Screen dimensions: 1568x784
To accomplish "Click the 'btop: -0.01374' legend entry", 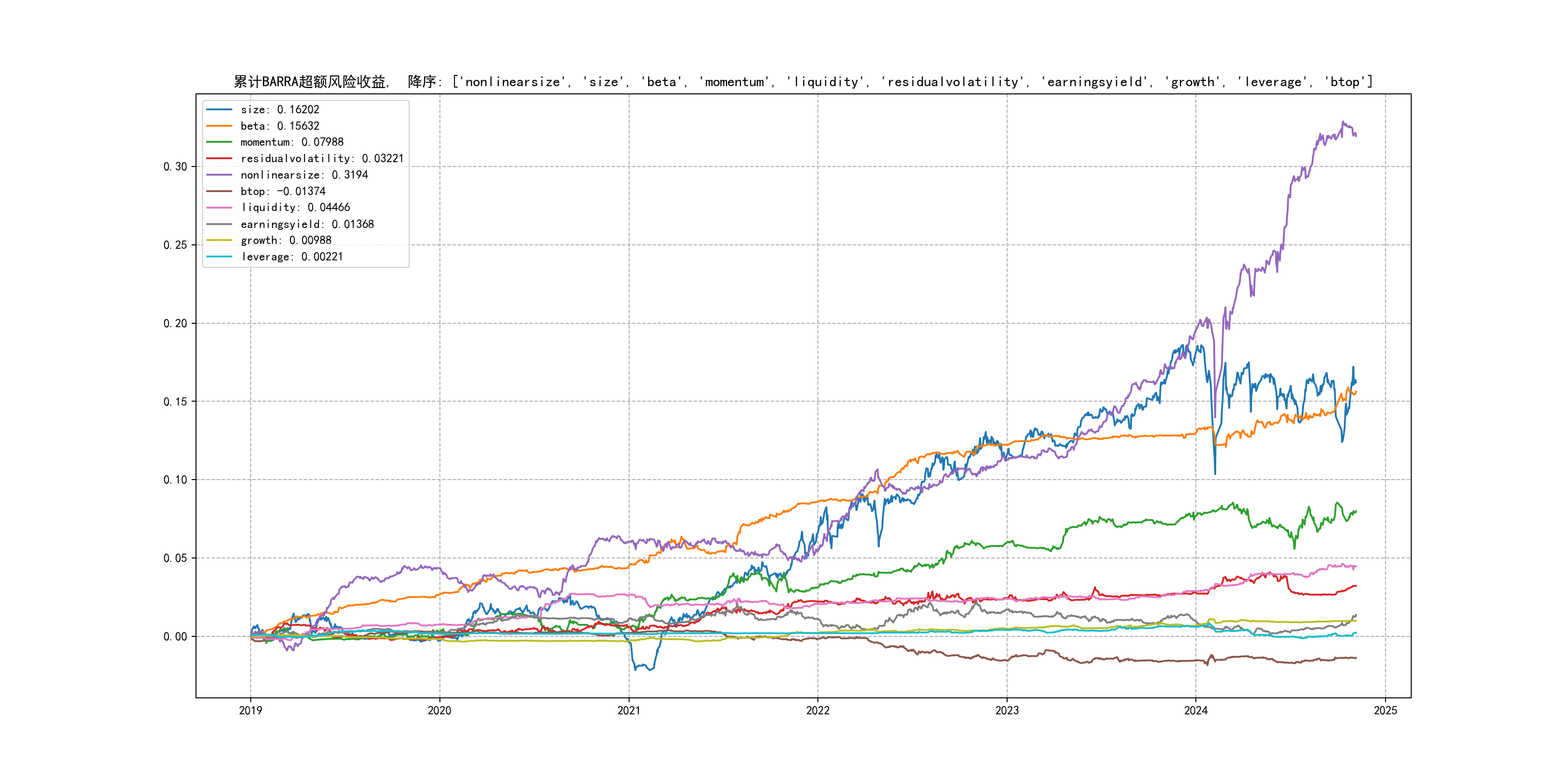I will point(283,191).
